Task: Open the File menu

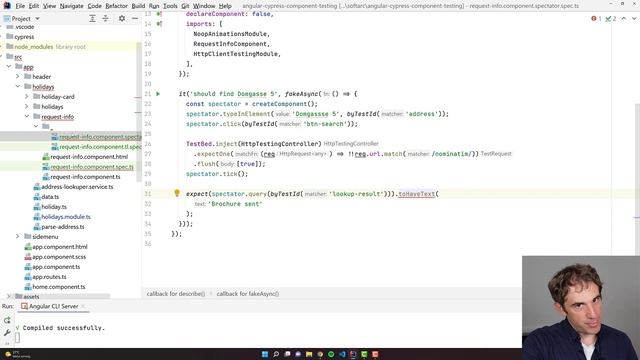Action: coord(20,6)
